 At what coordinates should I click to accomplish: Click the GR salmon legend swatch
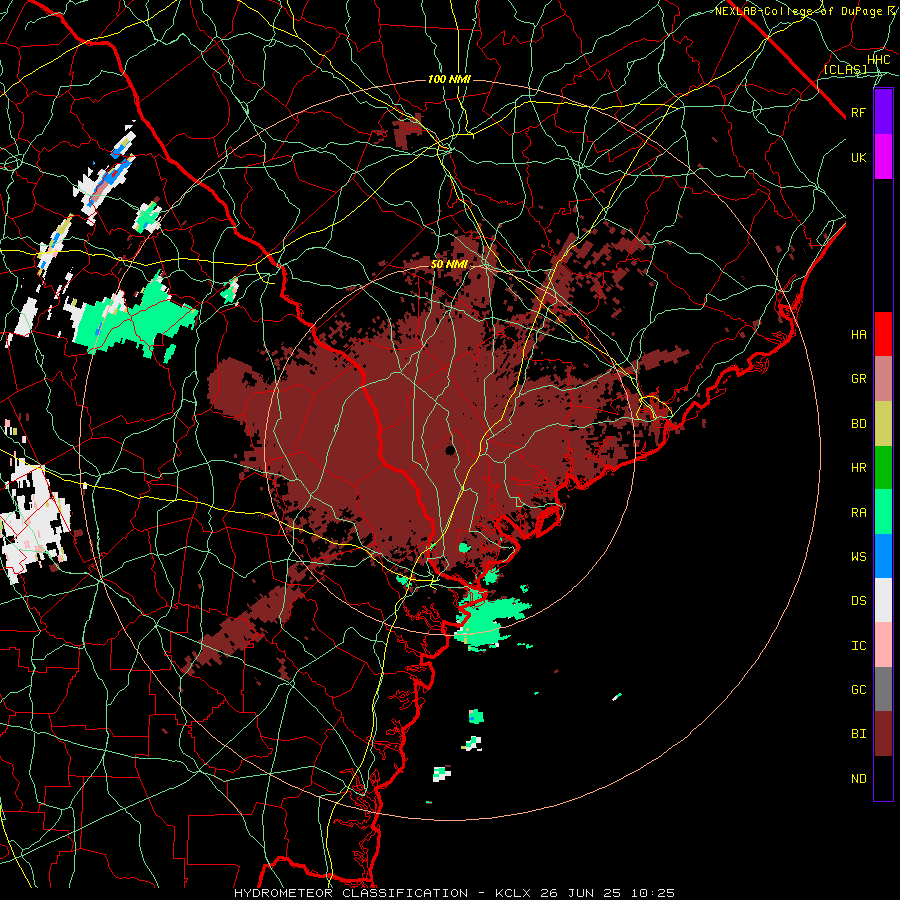coord(883,379)
